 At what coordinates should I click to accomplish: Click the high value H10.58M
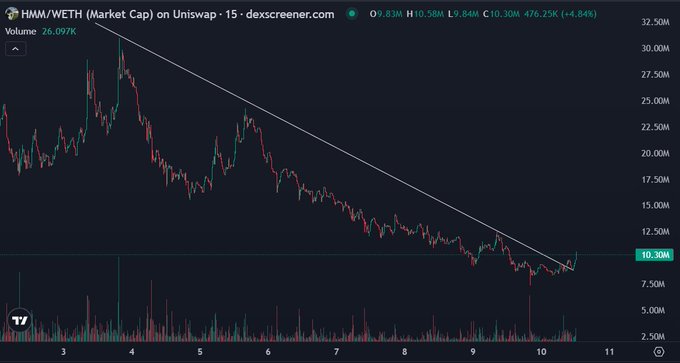click(x=425, y=14)
